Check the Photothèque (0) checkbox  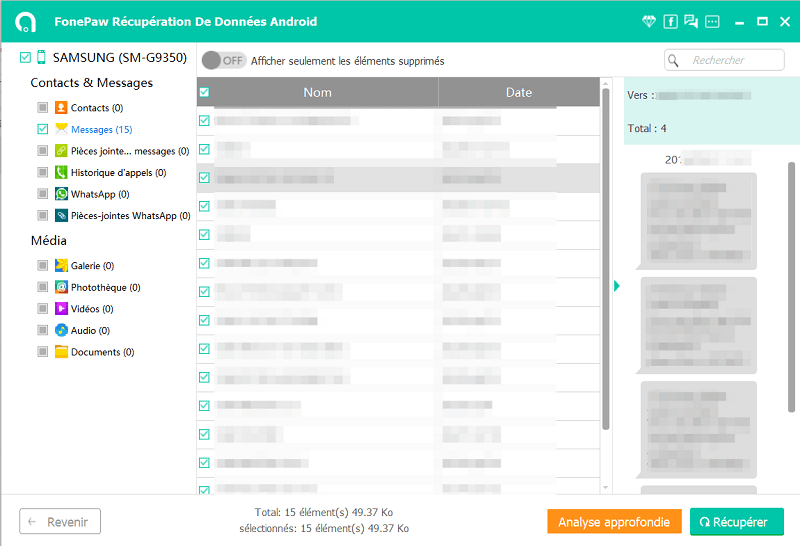pyautogui.click(x=43, y=287)
